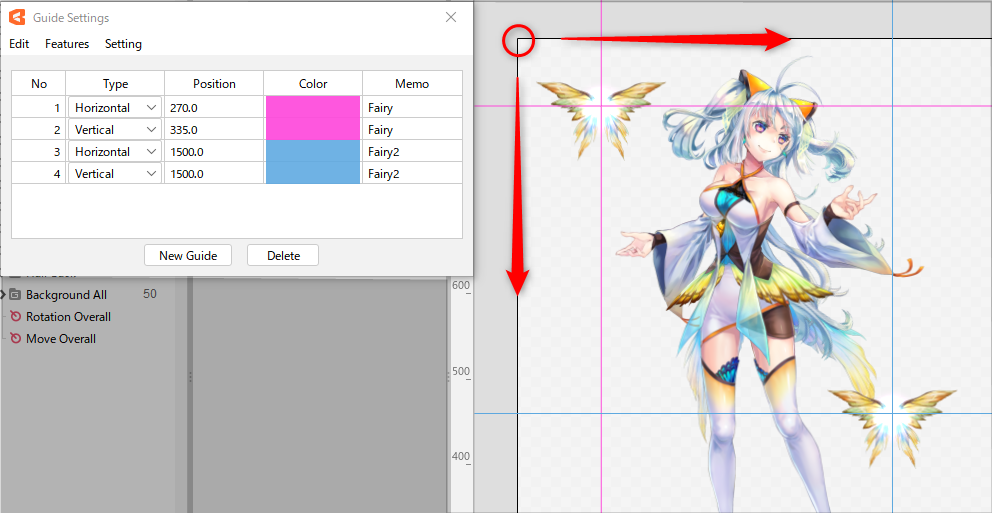Click the Memo column header
992x513 pixels.
pos(412,83)
